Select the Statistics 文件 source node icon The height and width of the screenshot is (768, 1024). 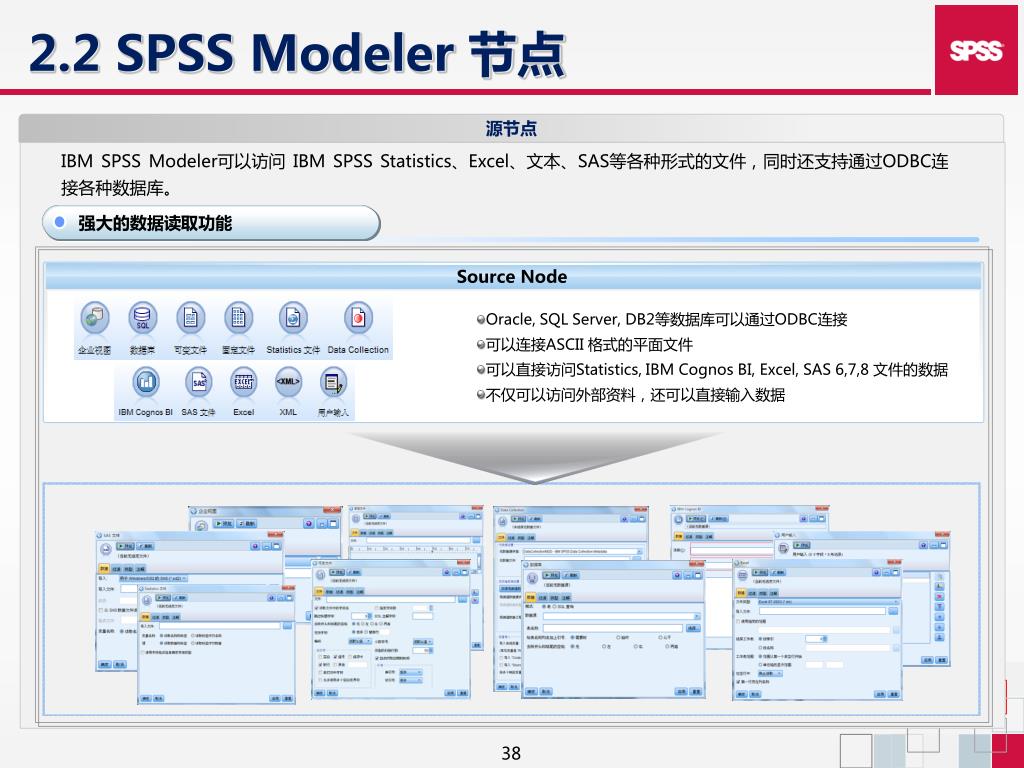(293, 318)
